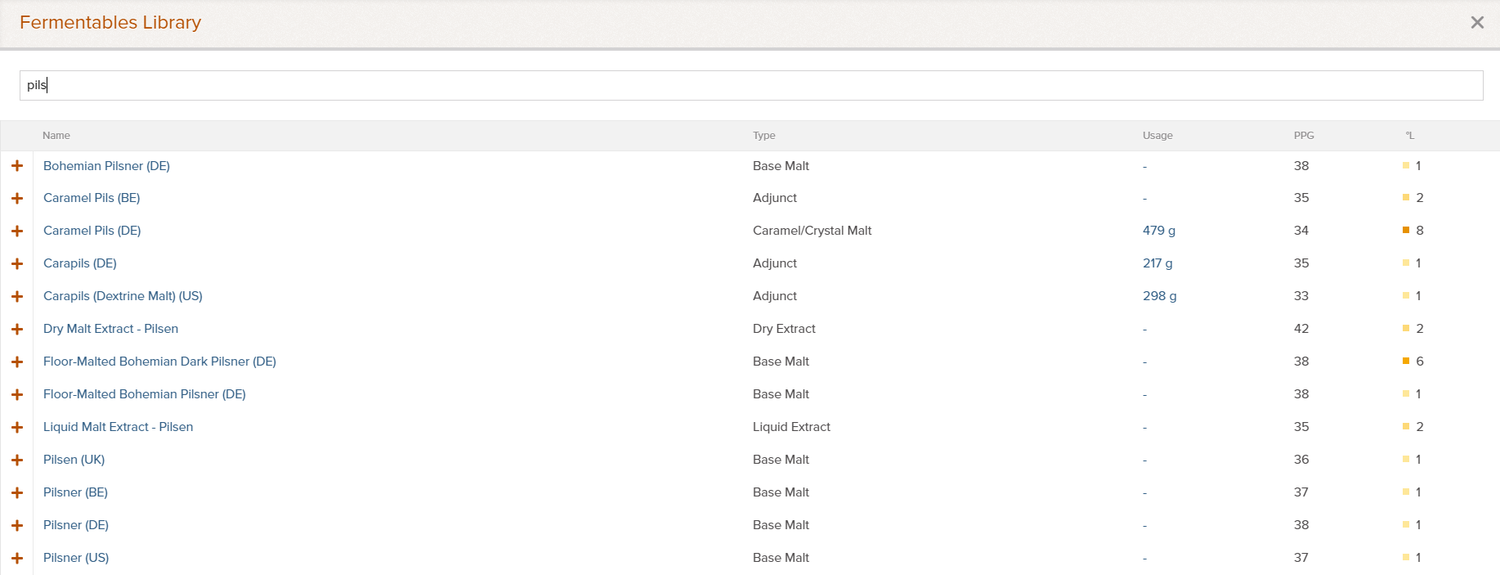The width and height of the screenshot is (1500, 575).
Task: Add Carapils (DE) using plus icon
Action: (17, 264)
